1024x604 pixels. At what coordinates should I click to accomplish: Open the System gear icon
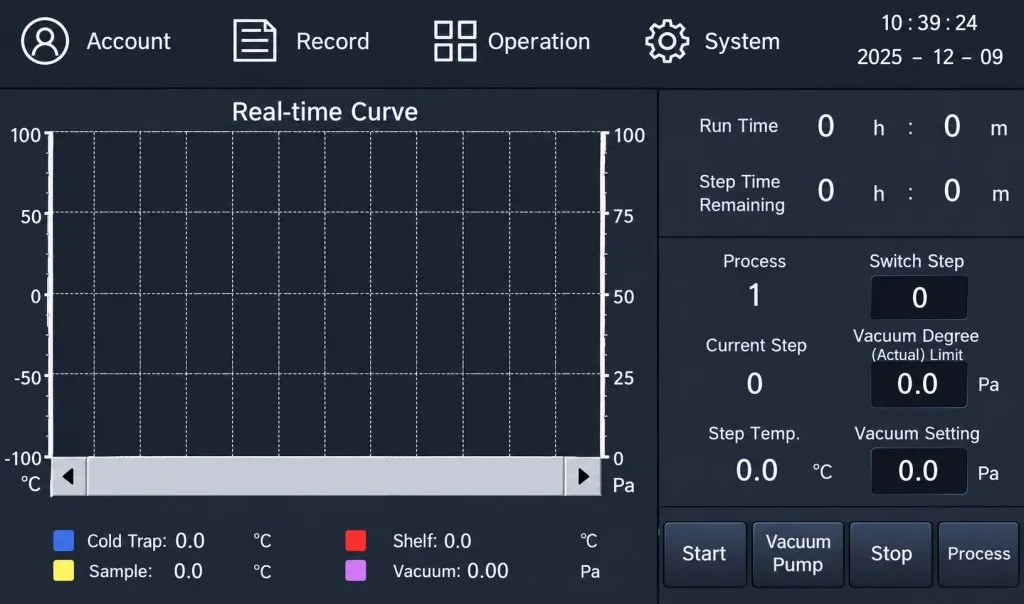667,41
